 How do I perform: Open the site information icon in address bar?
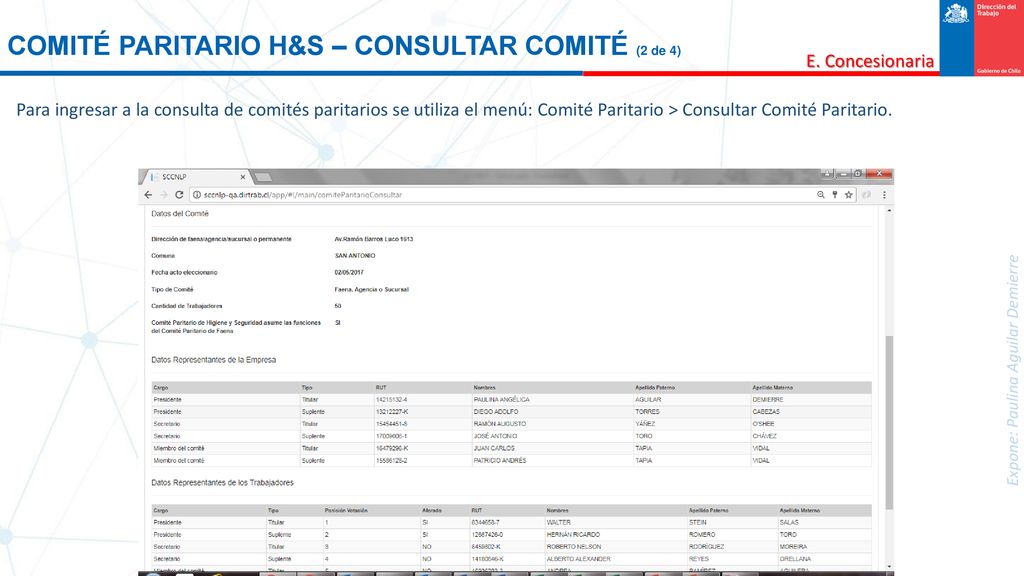(197, 195)
